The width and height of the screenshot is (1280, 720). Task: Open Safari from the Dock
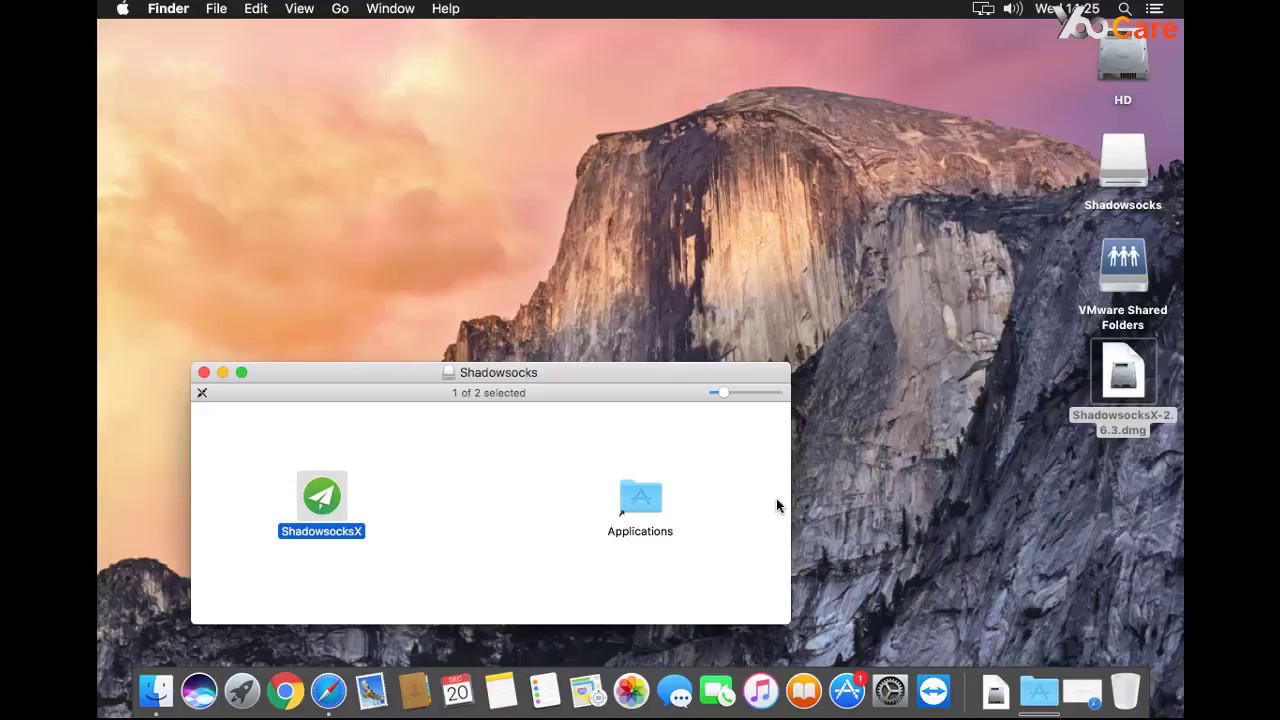pos(328,691)
